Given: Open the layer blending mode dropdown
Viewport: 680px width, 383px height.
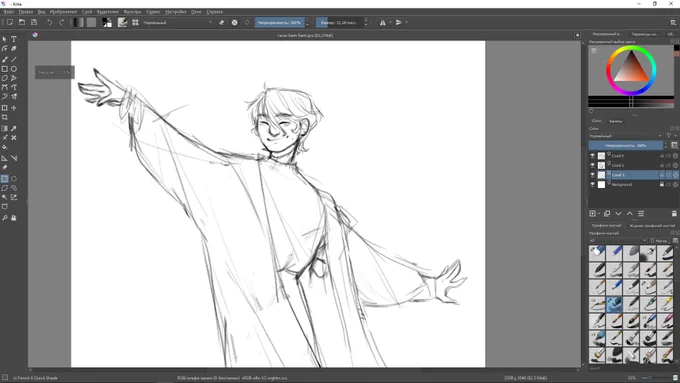Looking at the screenshot, I should point(626,136).
